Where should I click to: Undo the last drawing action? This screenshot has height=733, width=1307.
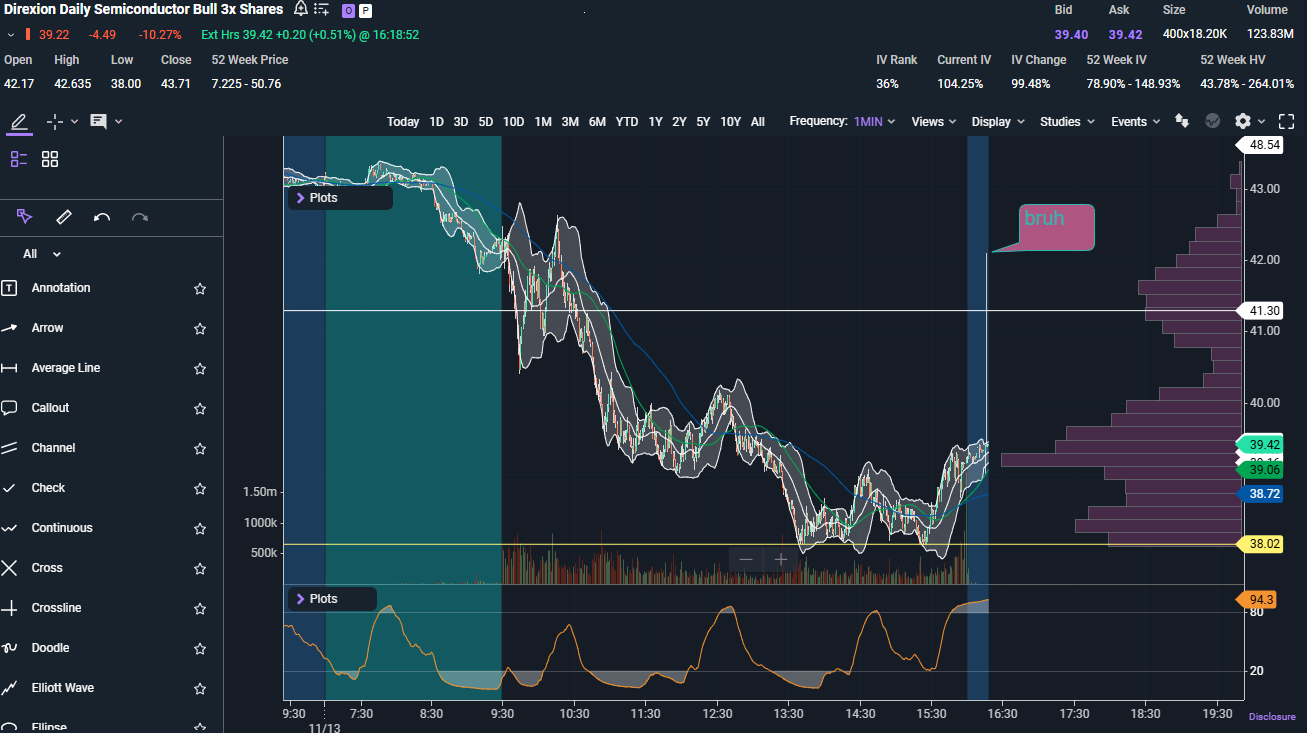(x=102, y=217)
